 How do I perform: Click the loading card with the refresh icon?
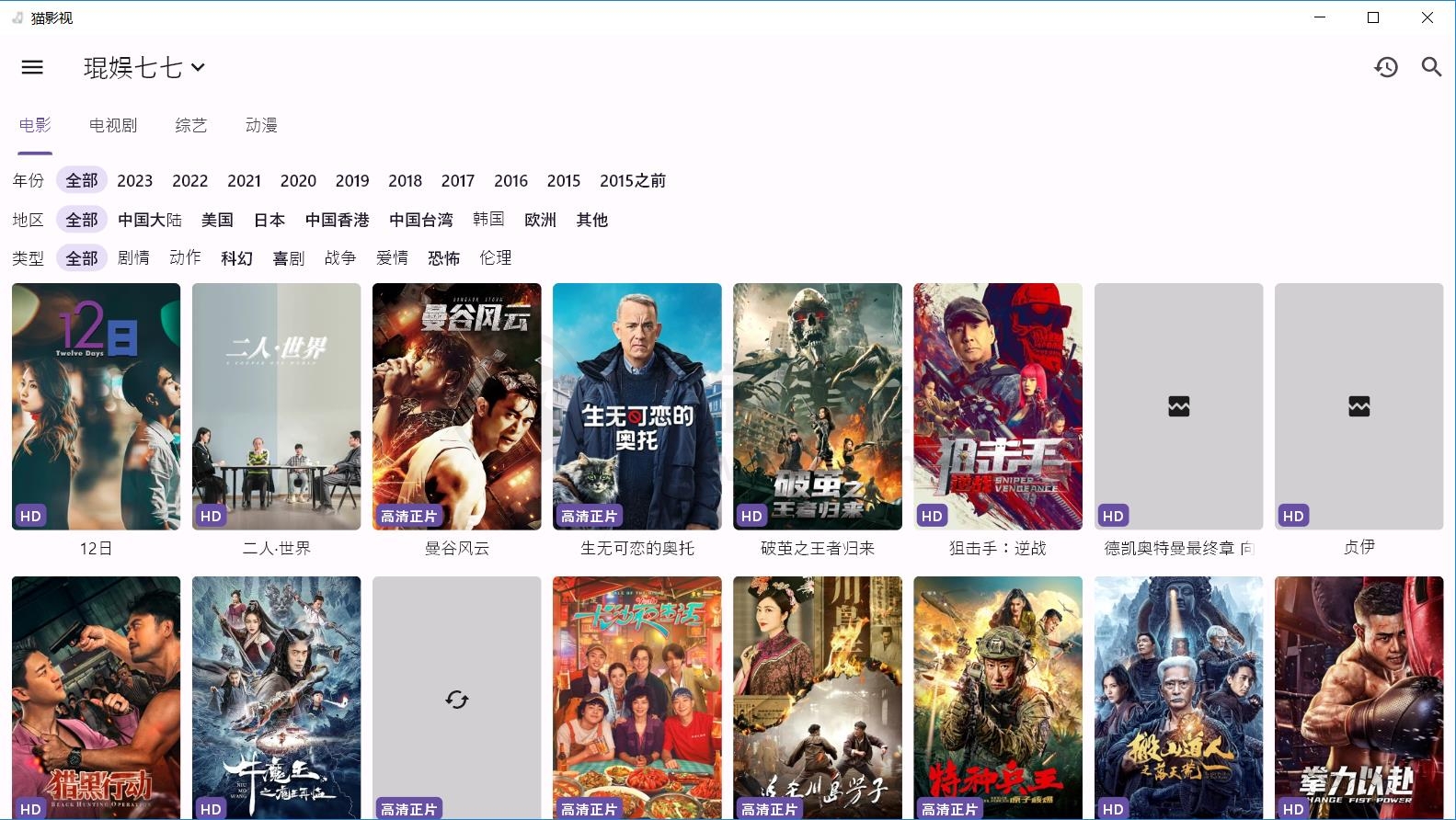click(457, 698)
